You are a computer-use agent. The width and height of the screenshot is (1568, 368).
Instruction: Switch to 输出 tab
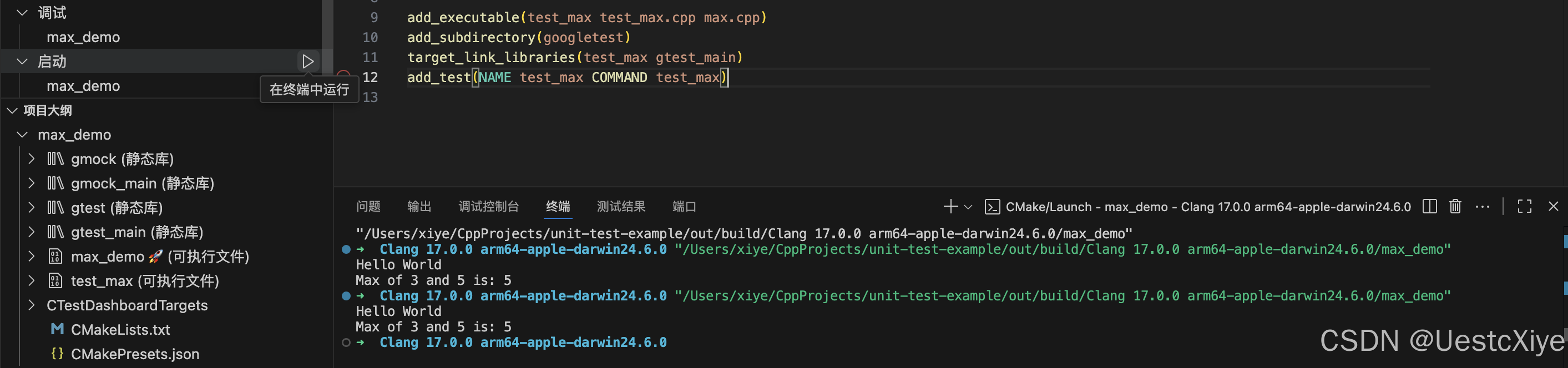click(419, 207)
